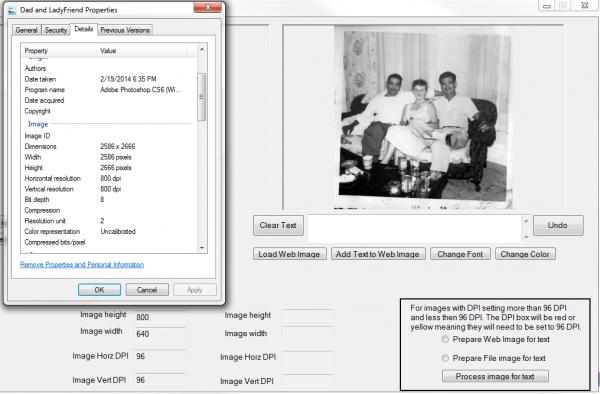Click the Property column header
600x394 pixels.
59,50
